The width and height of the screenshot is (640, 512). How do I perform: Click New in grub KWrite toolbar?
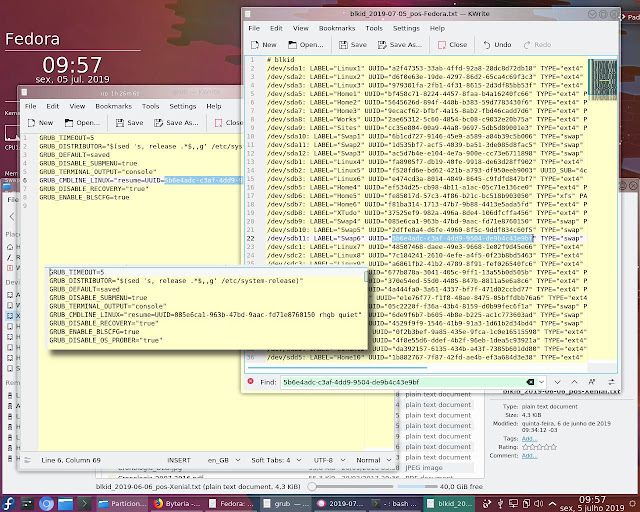point(40,122)
